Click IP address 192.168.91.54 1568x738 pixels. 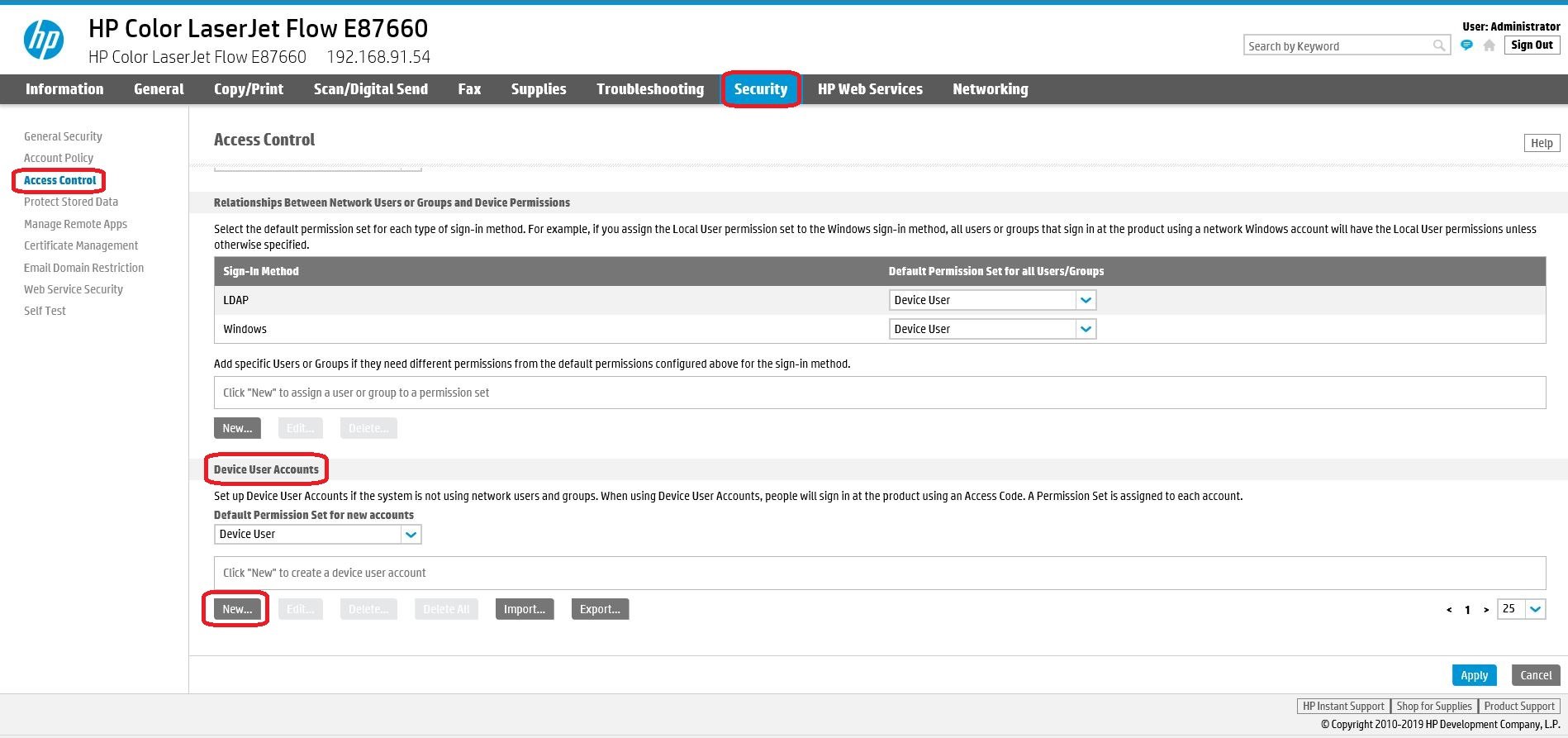[x=378, y=57]
